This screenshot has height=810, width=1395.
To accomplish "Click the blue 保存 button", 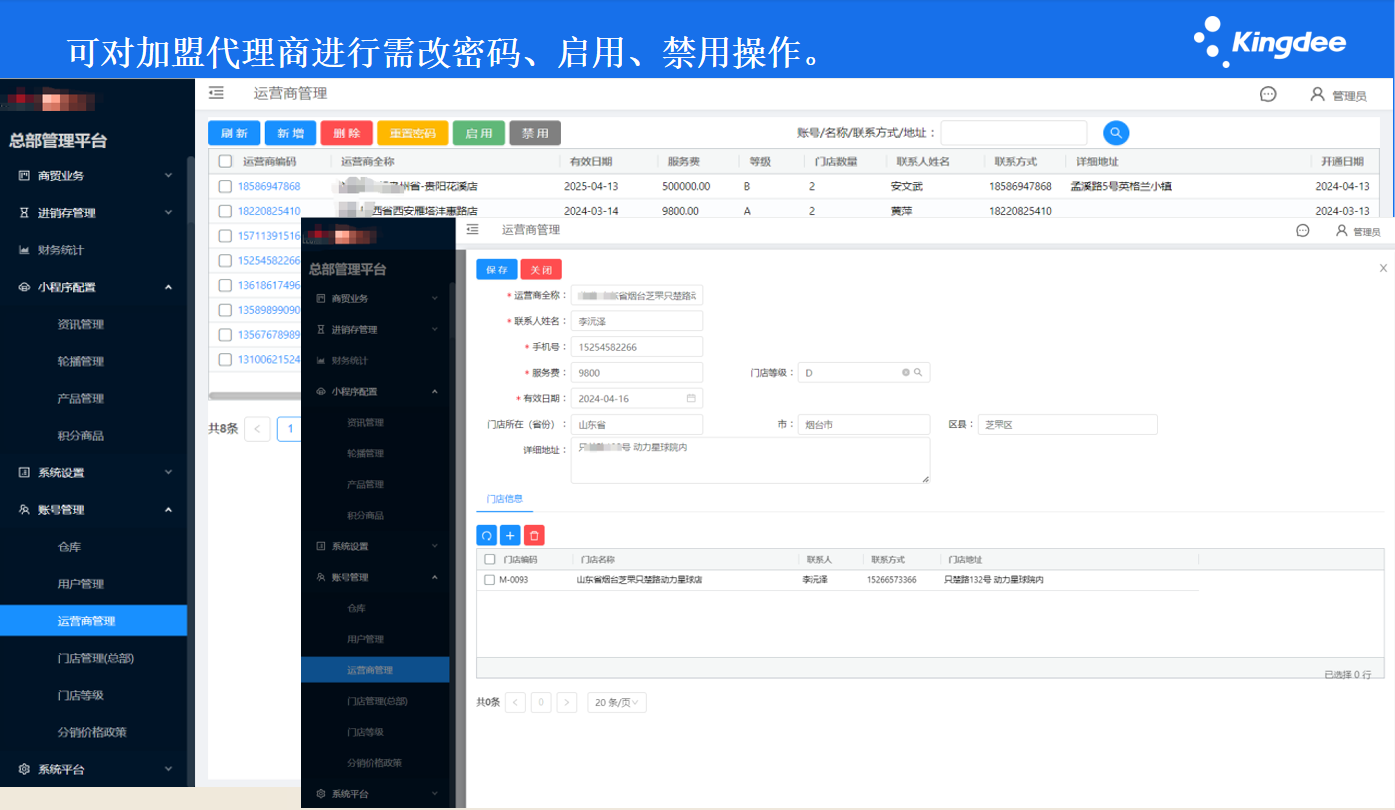I will point(497,269).
